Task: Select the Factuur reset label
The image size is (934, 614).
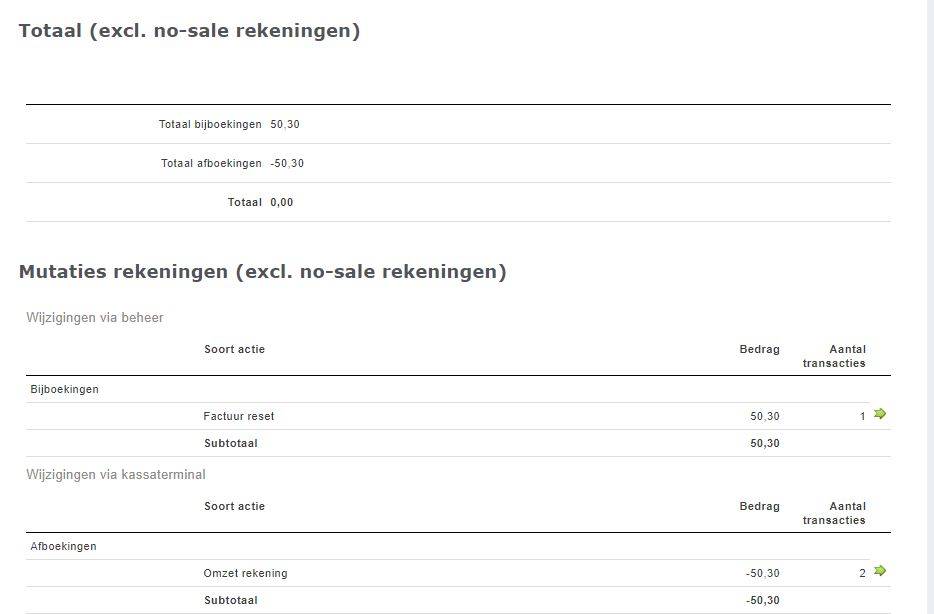Action: 239,416
